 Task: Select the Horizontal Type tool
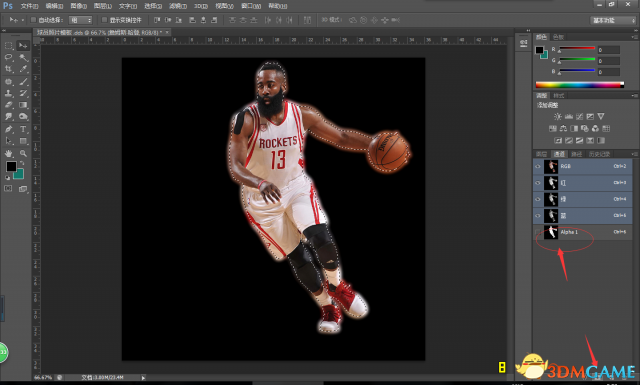[23, 129]
